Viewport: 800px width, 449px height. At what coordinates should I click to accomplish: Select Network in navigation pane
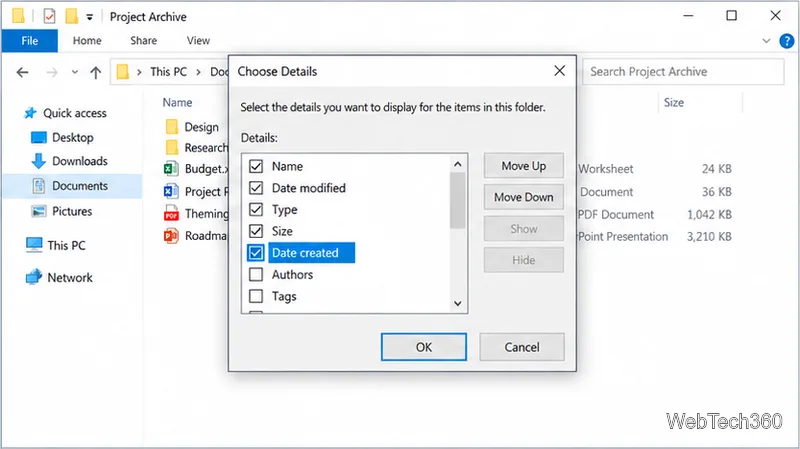70,278
